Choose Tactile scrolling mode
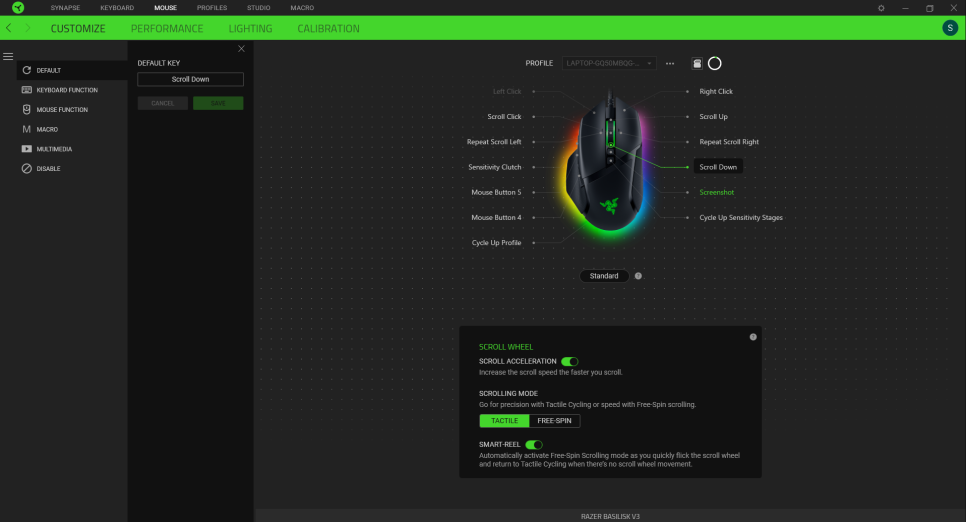The image size is (966, 522). coord(504,421)
